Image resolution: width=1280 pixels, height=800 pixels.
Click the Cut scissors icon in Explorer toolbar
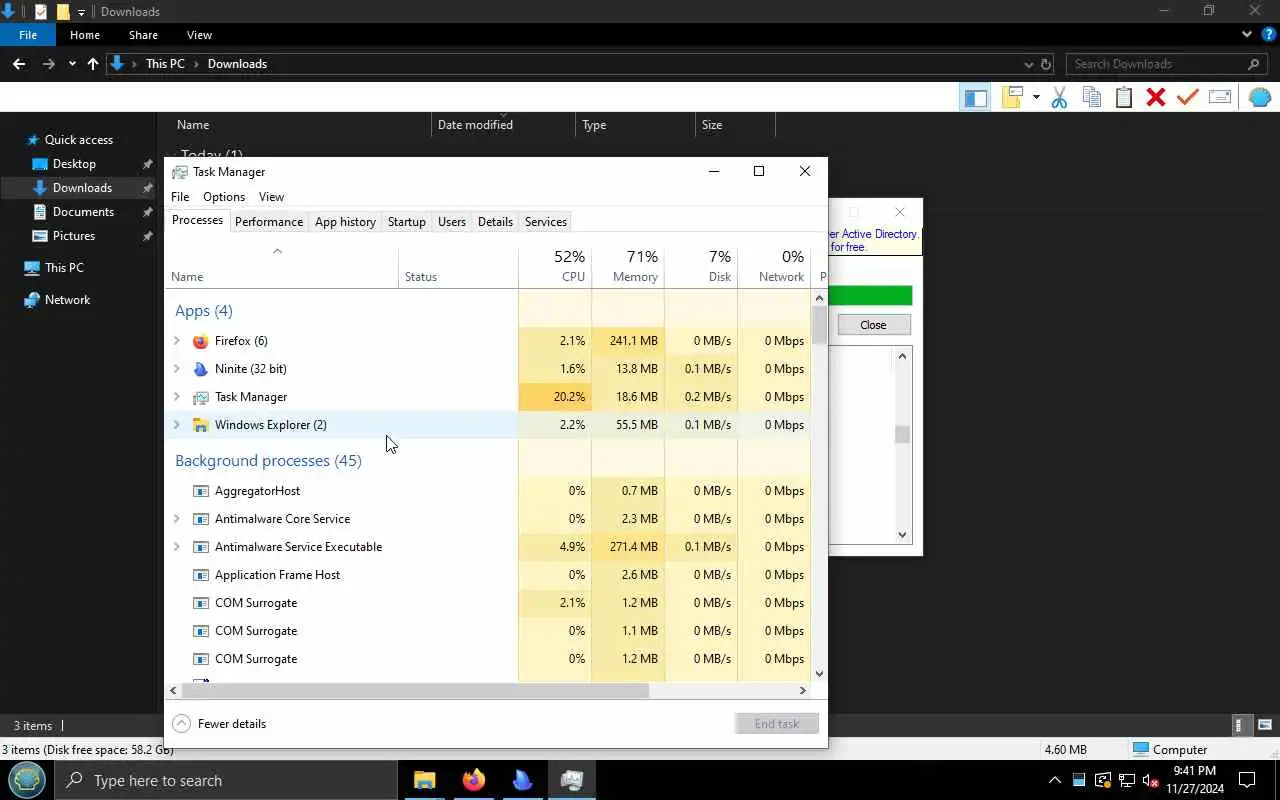[1060, 97]
